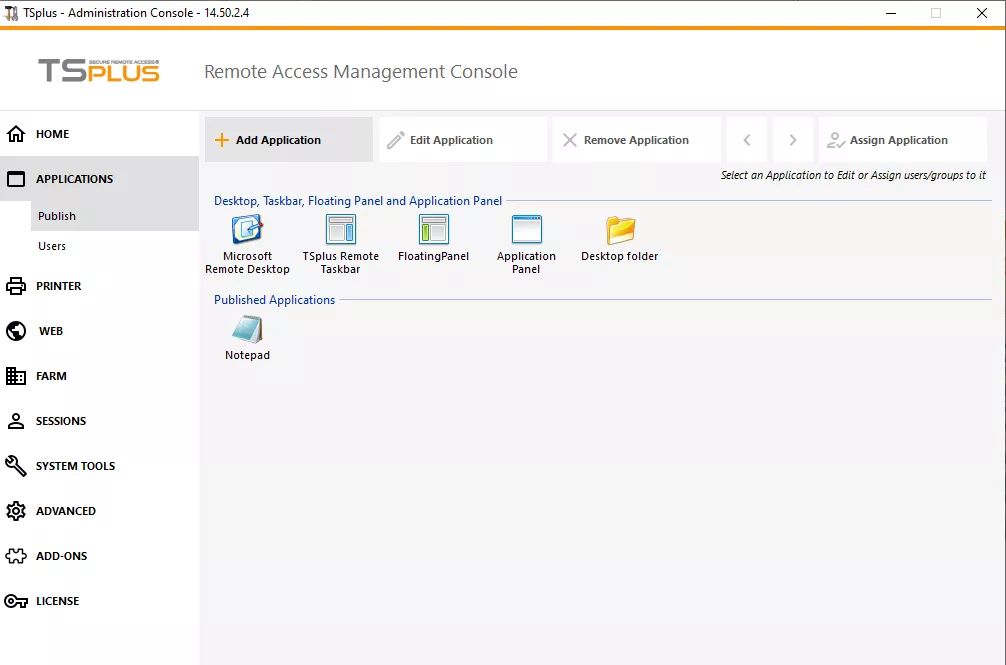This screenshot has width=1006, height=665.
Task: Choose the Desktop folder icon
Action: (x=620, y=231)
